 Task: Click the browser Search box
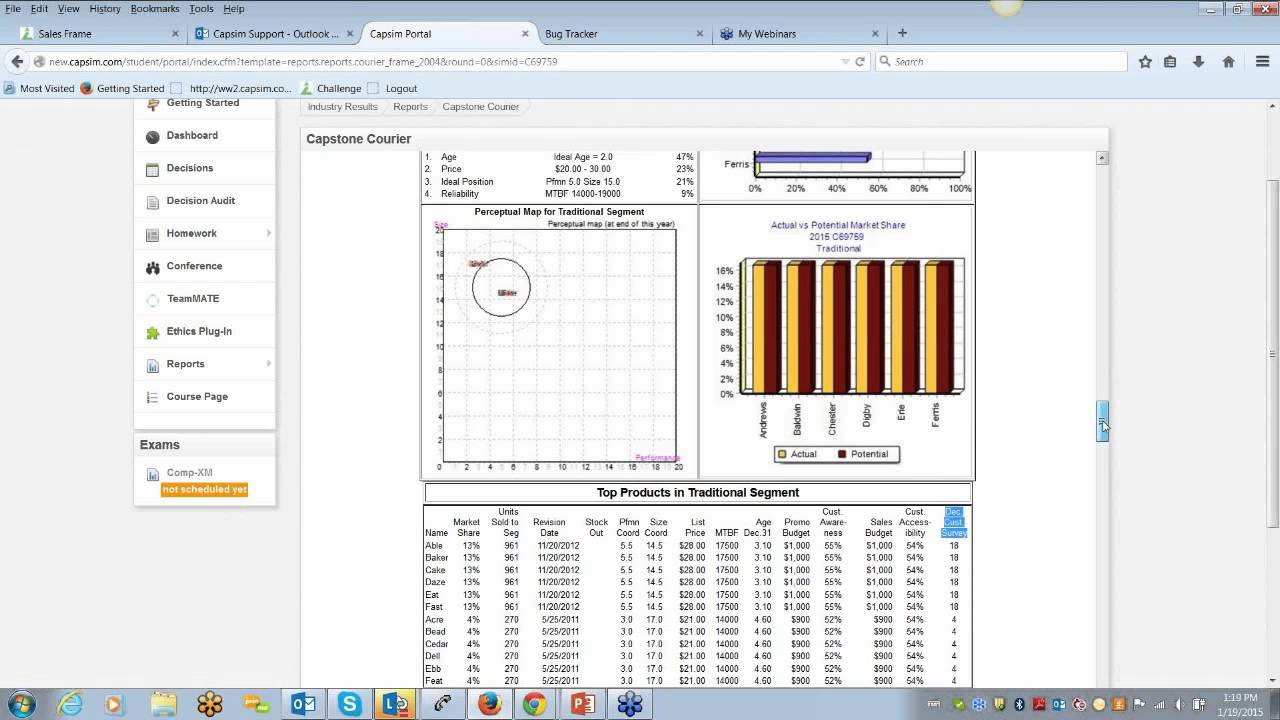[x=1000, y=61]
